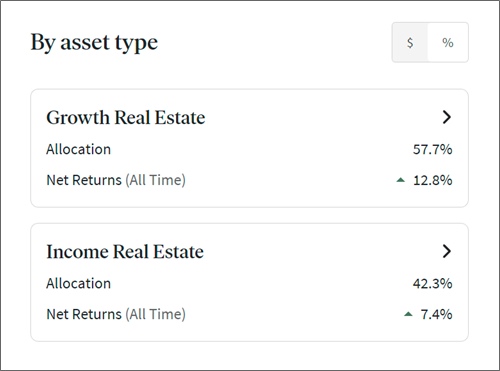Click green up-arrow beside 12.8% returns
The image size is (500, 371).
point(400,180)
